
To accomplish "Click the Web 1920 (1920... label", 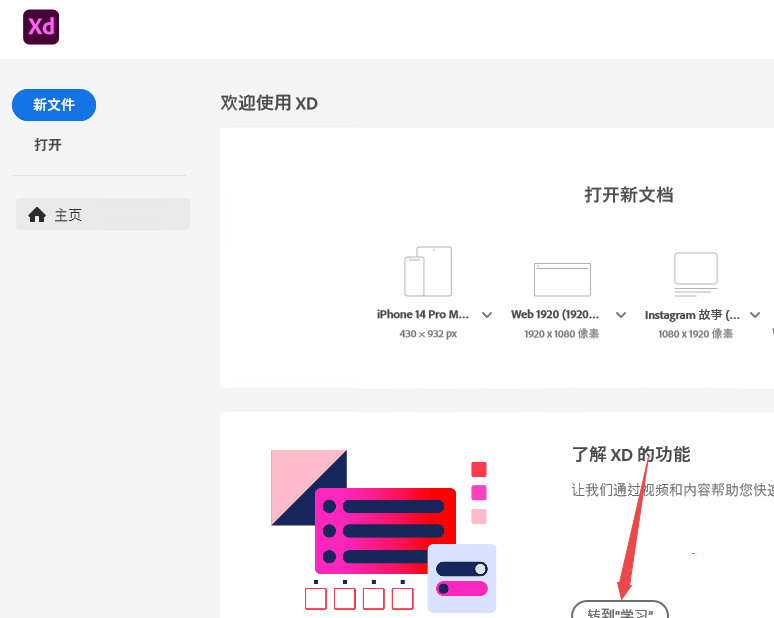I will [x=555, y=314].
